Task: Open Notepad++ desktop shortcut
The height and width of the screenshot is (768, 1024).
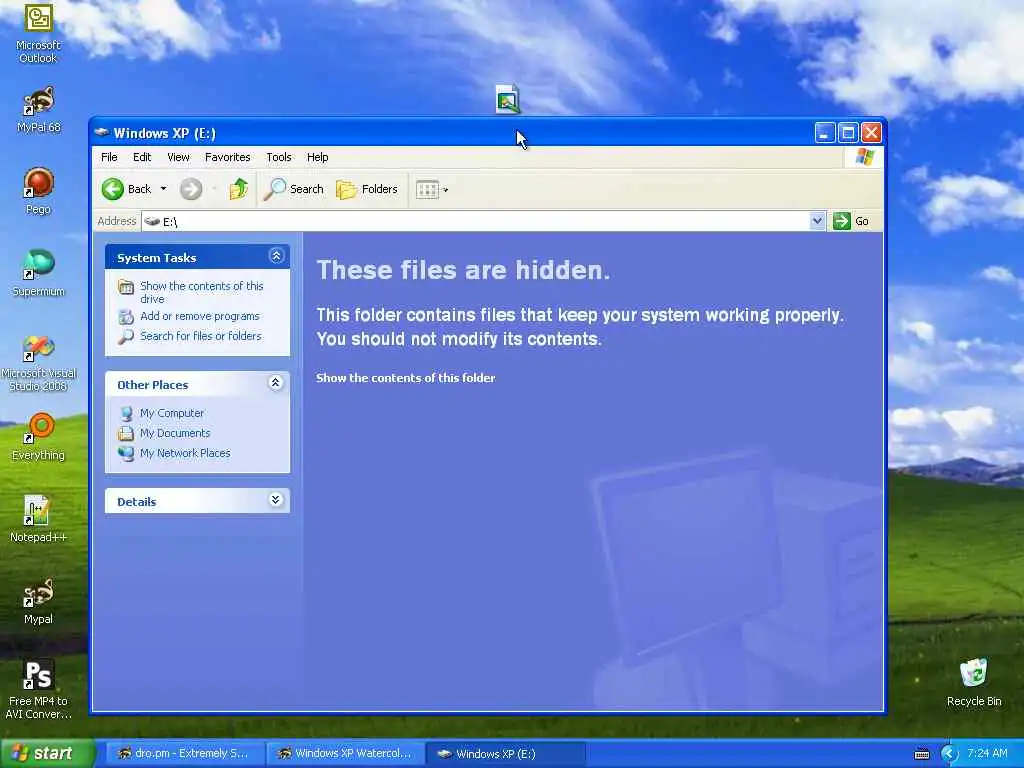Action: 39,519
